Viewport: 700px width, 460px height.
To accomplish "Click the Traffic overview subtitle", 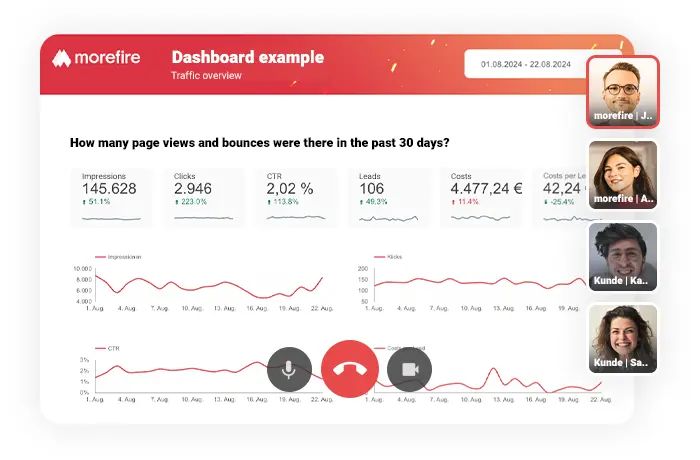I will coord(208,76).
